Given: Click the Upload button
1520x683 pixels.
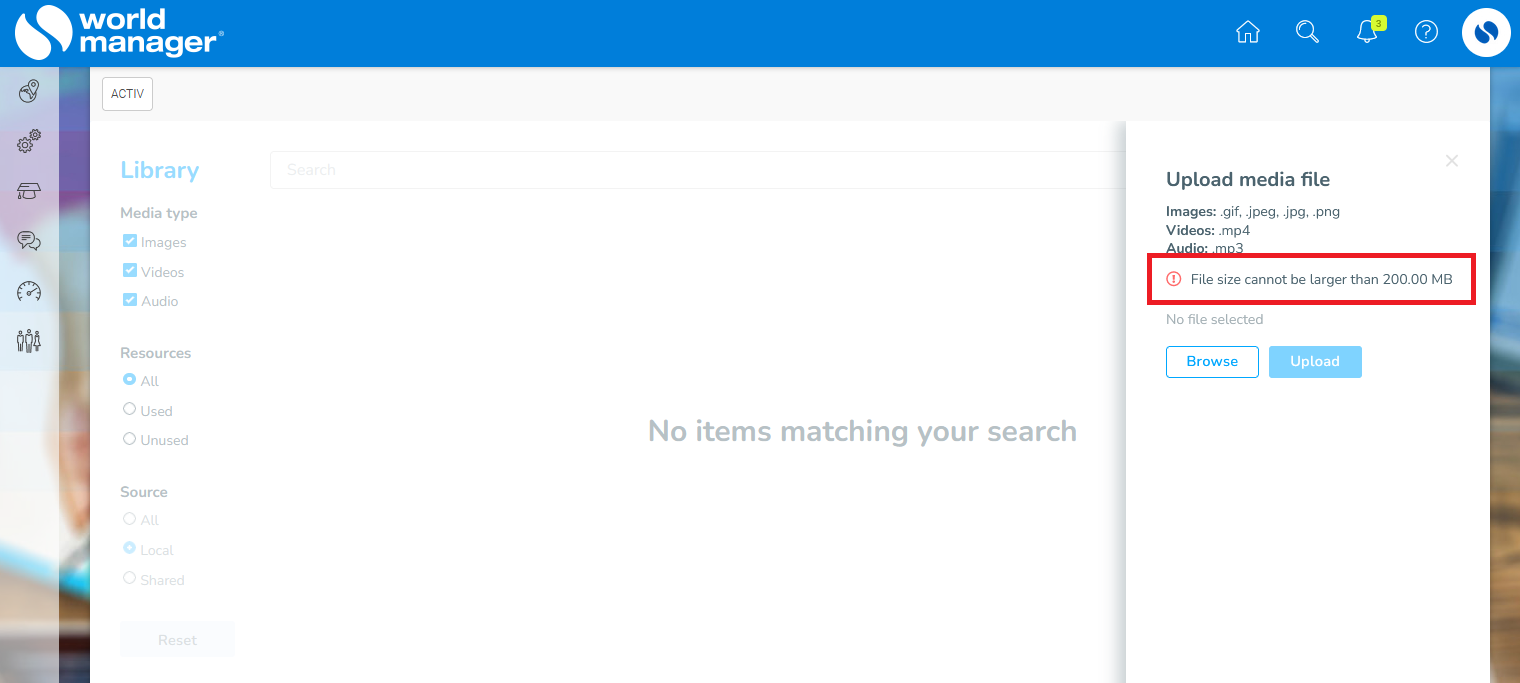Looking at the screenshot, I should click(1315, 362).
